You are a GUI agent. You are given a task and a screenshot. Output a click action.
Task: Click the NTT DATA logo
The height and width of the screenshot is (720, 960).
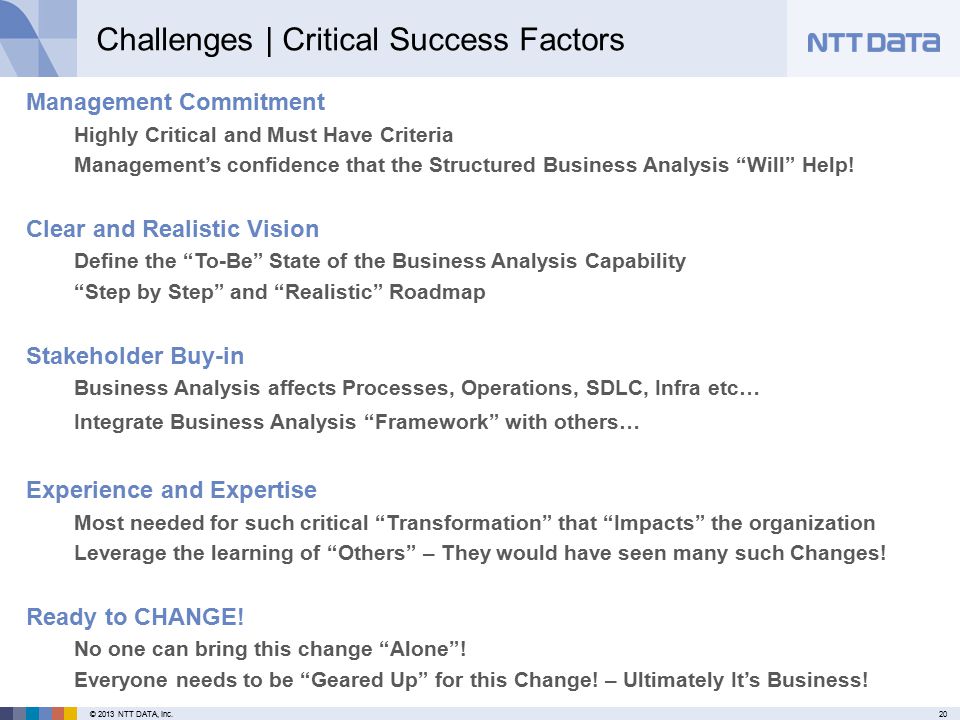pos(873,43)
